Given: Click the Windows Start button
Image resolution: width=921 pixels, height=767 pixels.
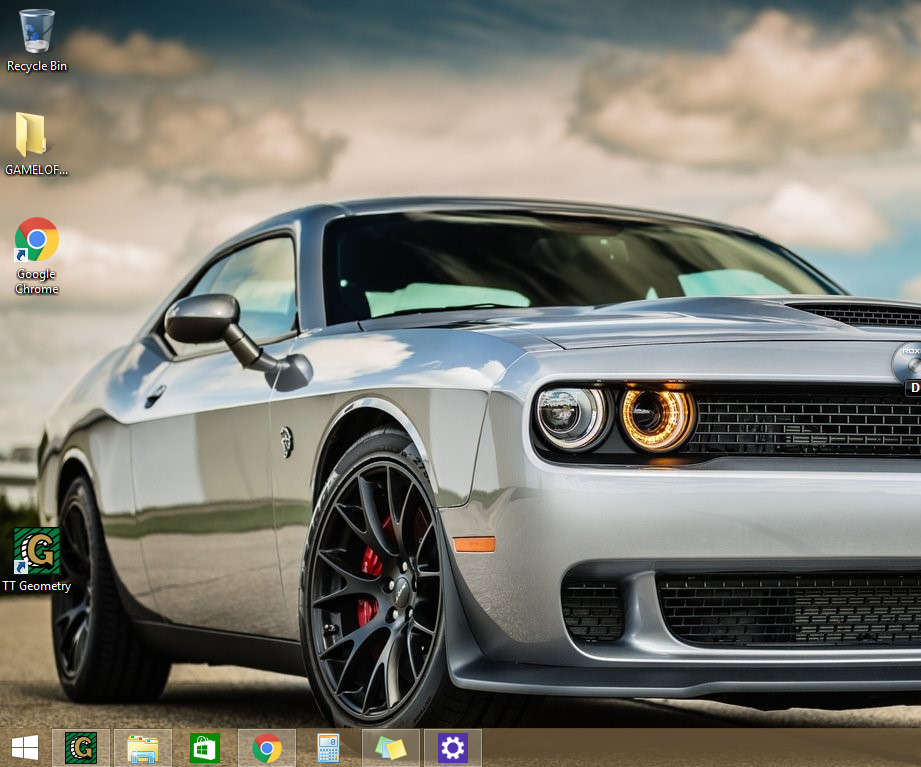Looking at the screenshot, I should pos(24,747).
